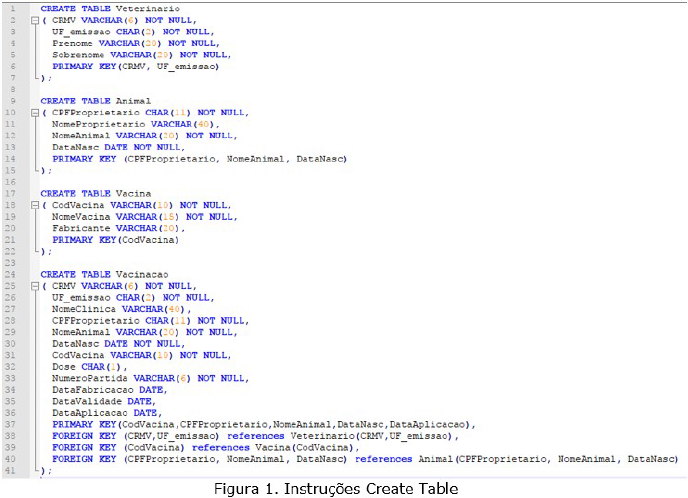Collapse the Veterinario table fold marker
The image size is (688, 498).
click(x=35, y=20)
